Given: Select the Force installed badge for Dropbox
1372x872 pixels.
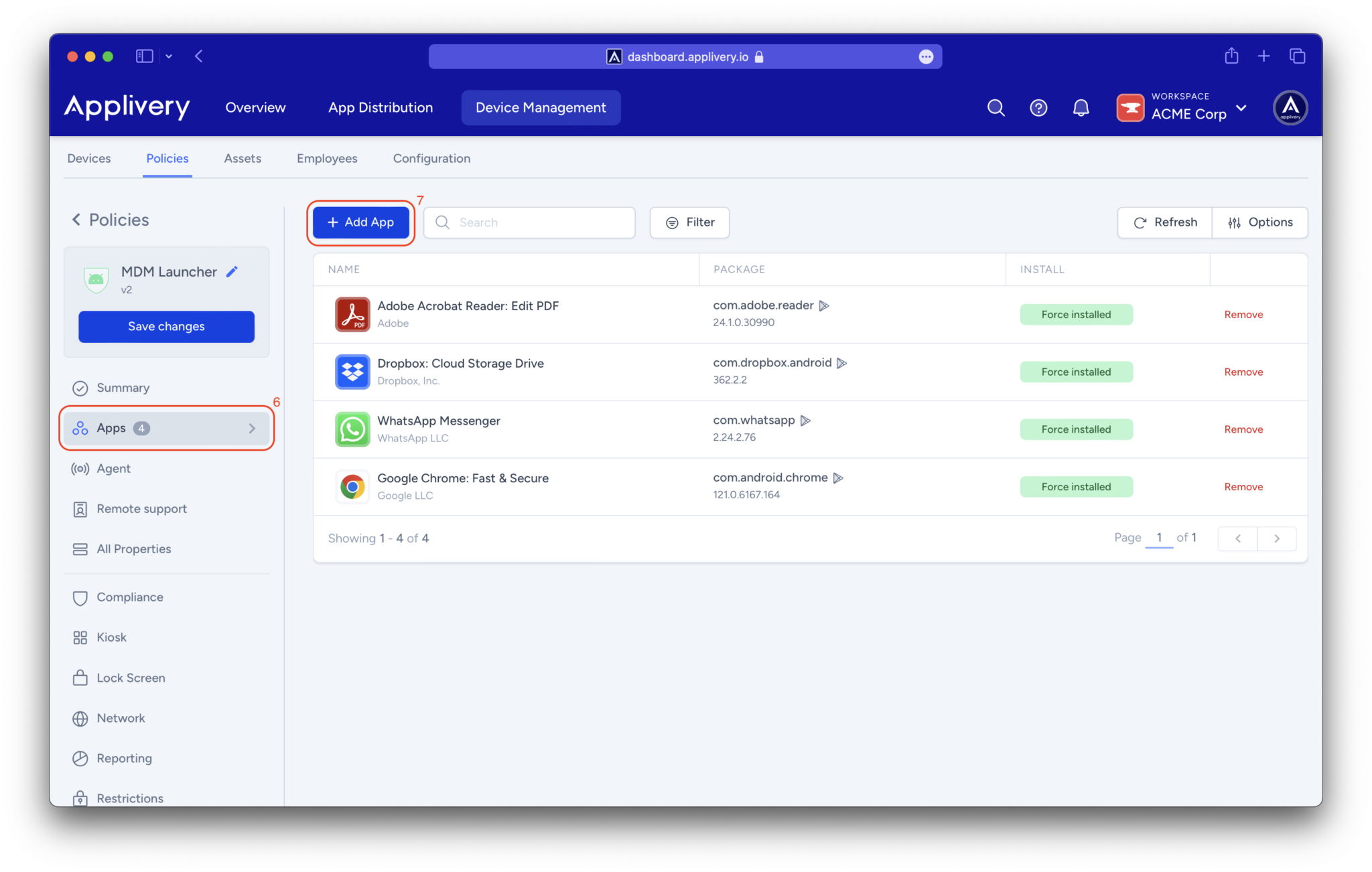Looking at the screenshot, I should [x=1076, y=372].
